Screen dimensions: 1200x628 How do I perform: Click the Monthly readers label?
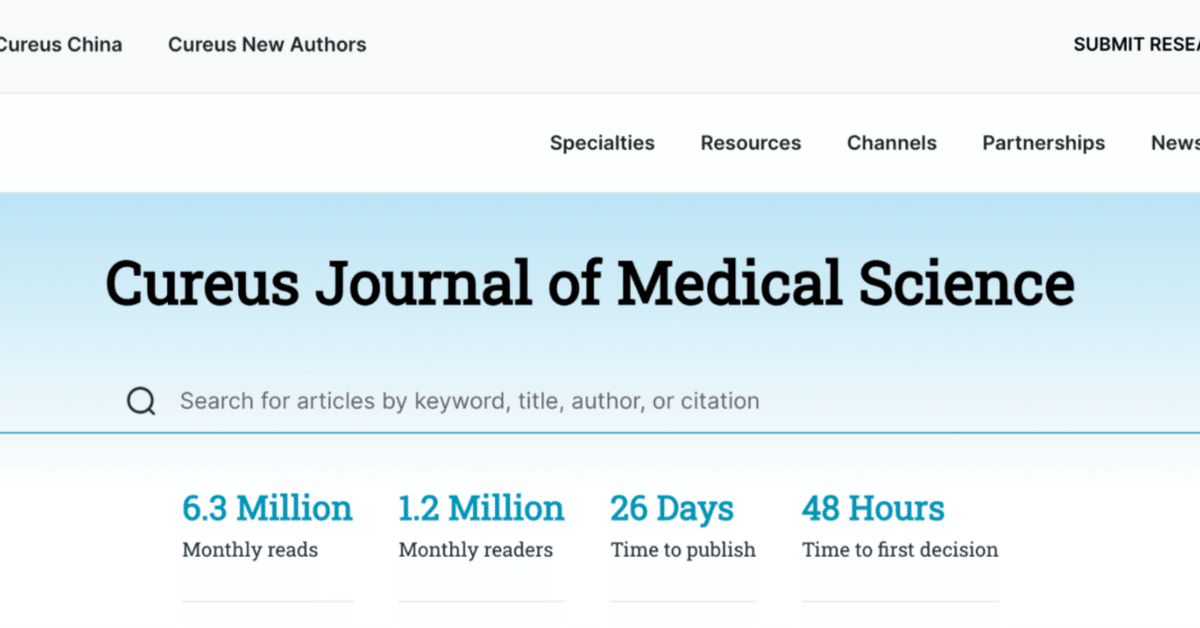point(475,550)
